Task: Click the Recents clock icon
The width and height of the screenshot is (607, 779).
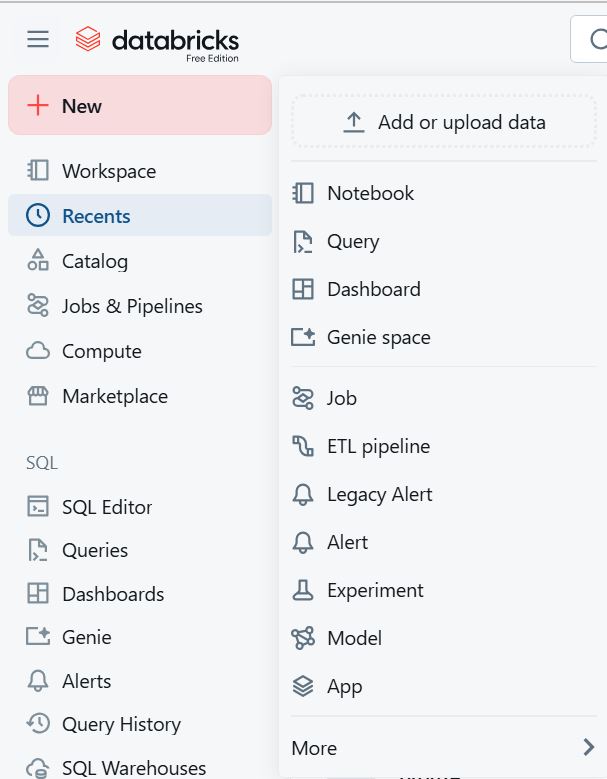Action: [x=38, y=216]
